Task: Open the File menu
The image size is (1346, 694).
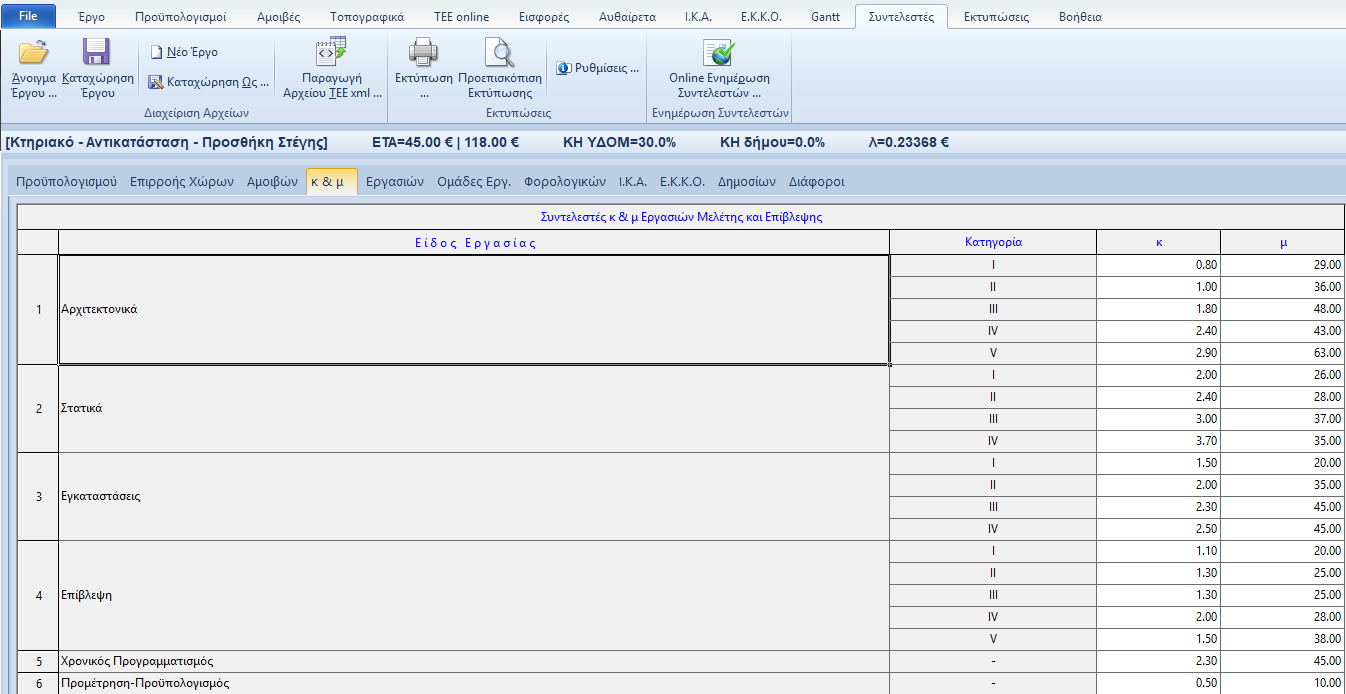Action: coord(28,17)
